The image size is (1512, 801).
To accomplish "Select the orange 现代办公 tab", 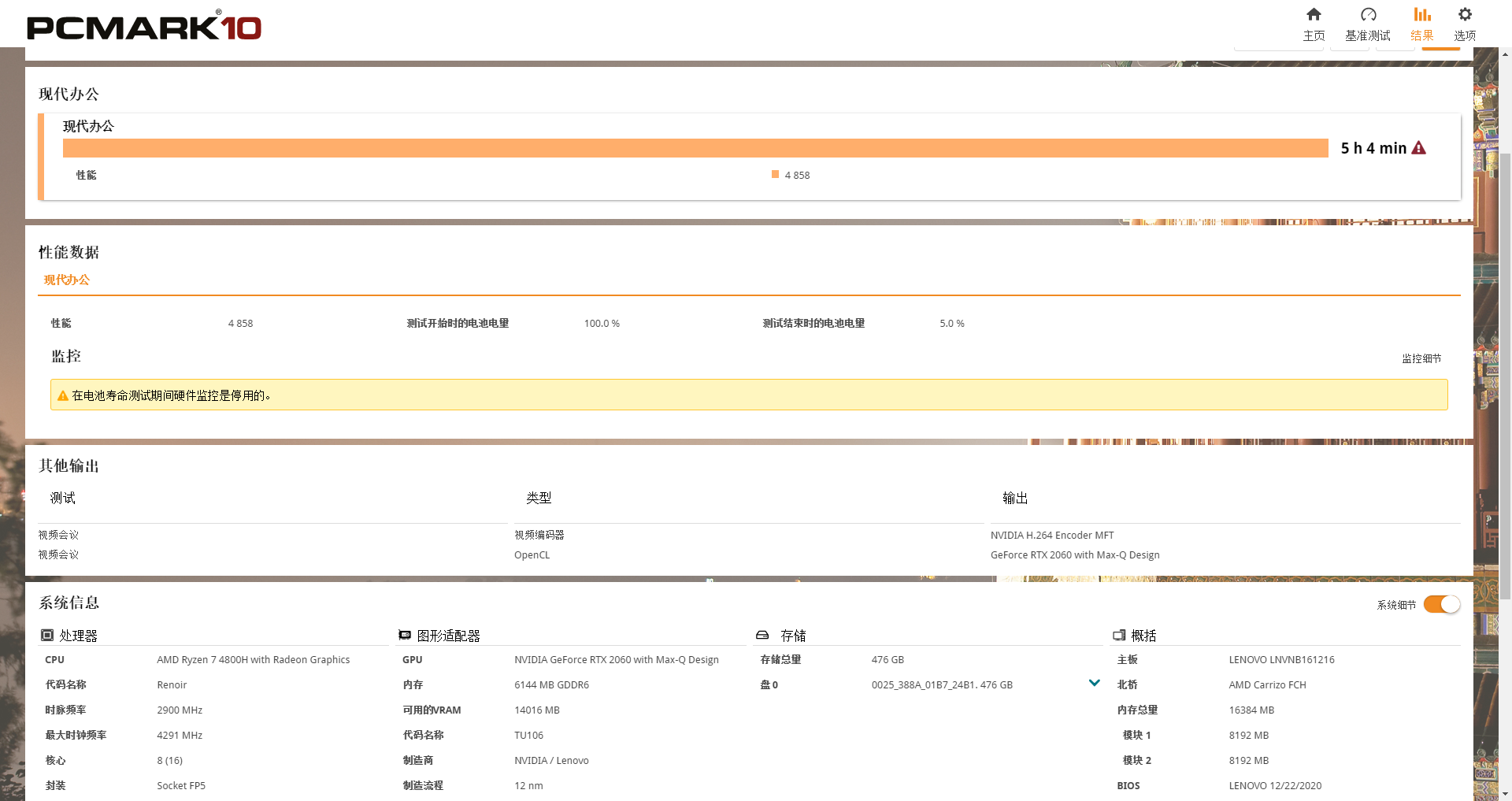I will (x=67, y=280).
